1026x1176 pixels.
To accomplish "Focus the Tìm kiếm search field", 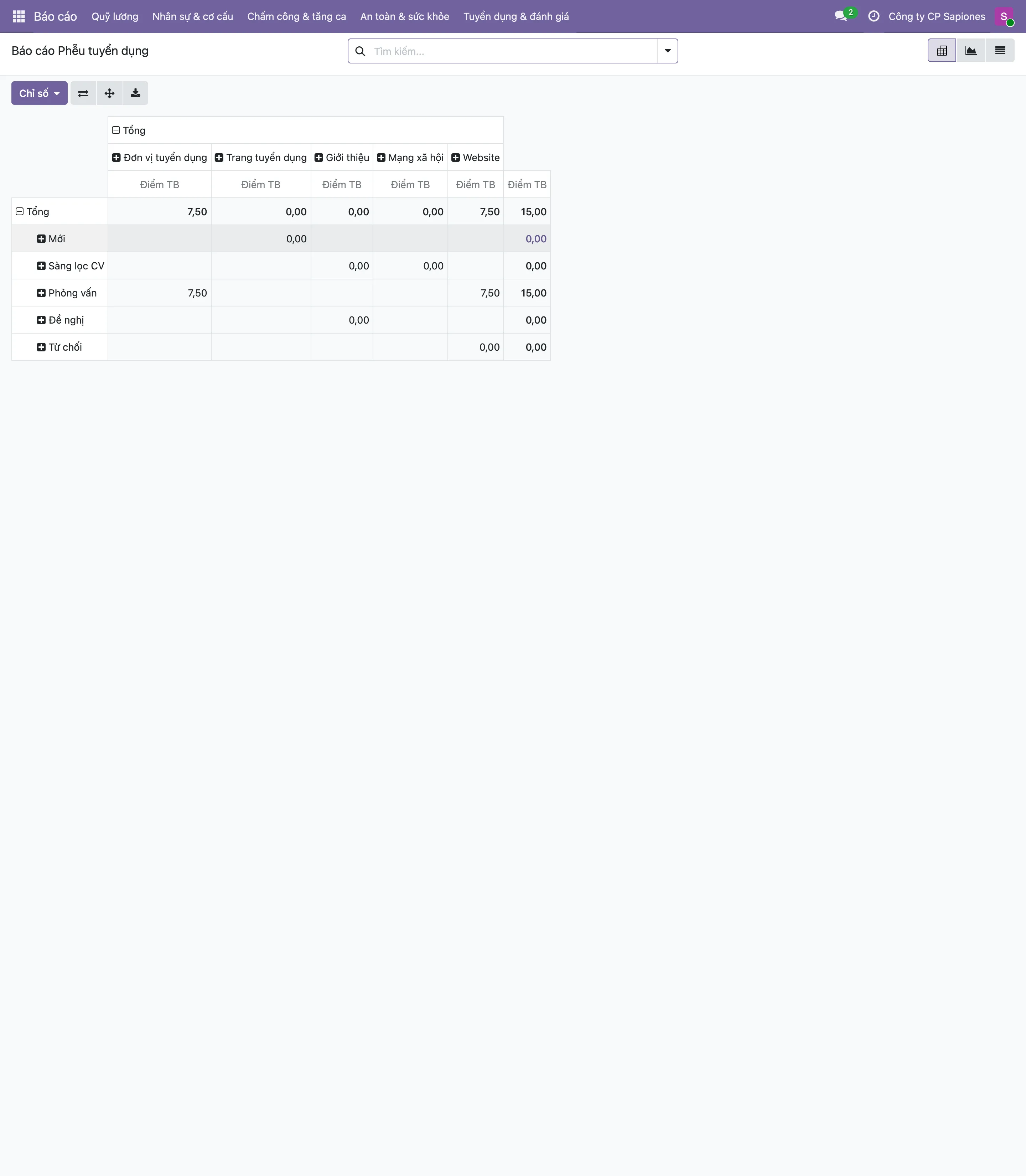I will [512, 51].
